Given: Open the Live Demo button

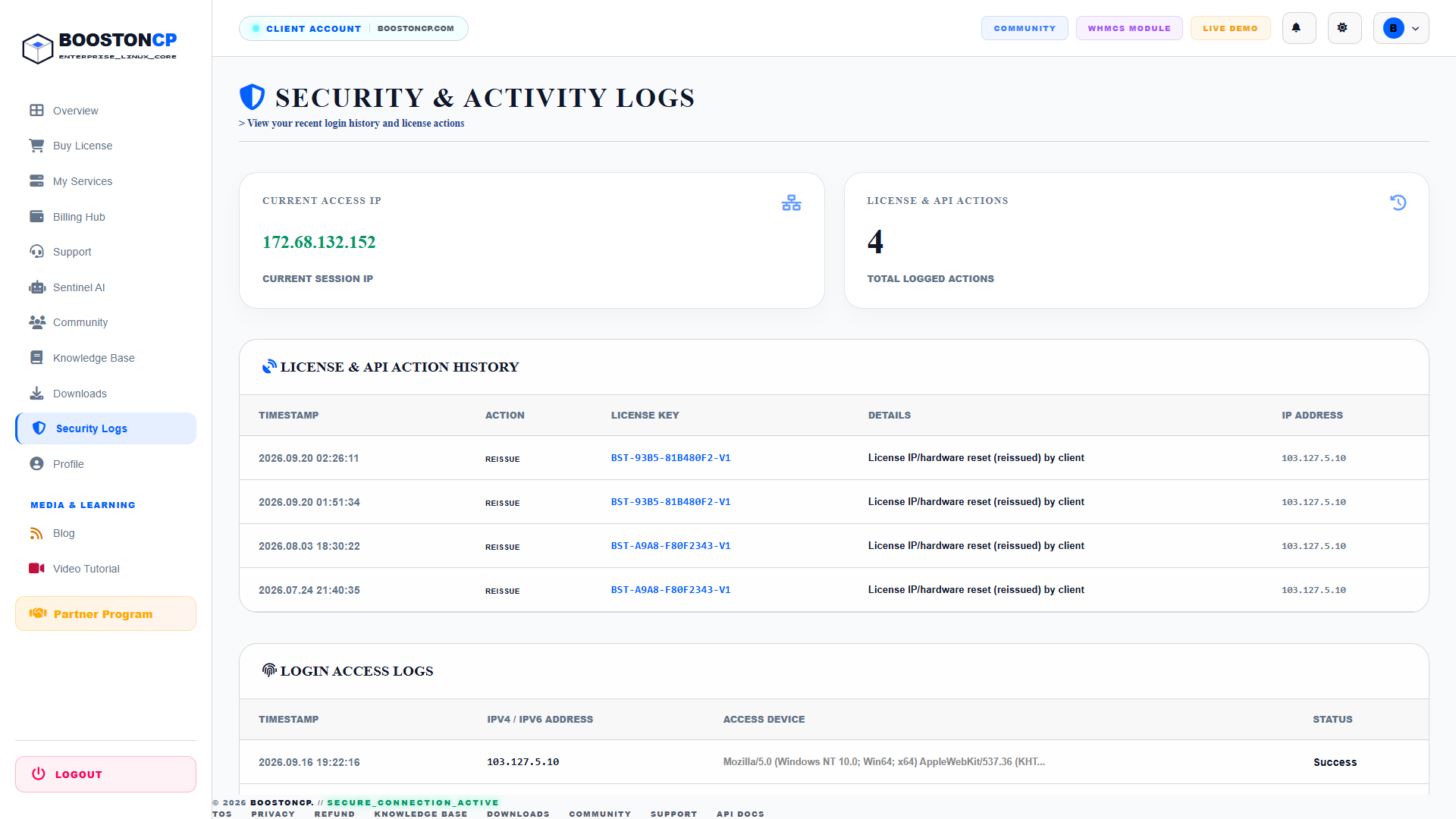Looking at the screenshot, I should [1230, 28].
